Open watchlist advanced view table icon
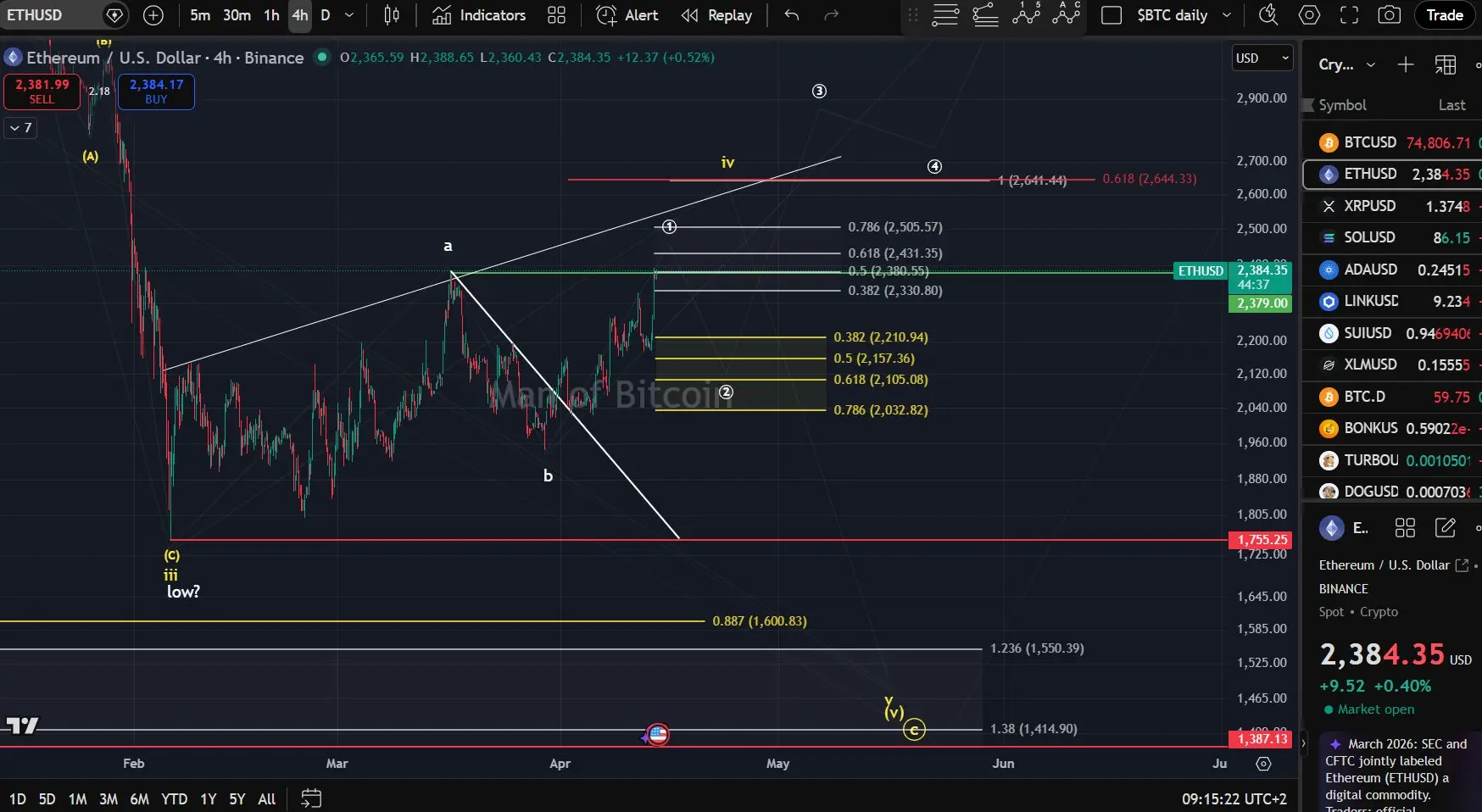The image size is (1482, 812). pos(1446,64)
